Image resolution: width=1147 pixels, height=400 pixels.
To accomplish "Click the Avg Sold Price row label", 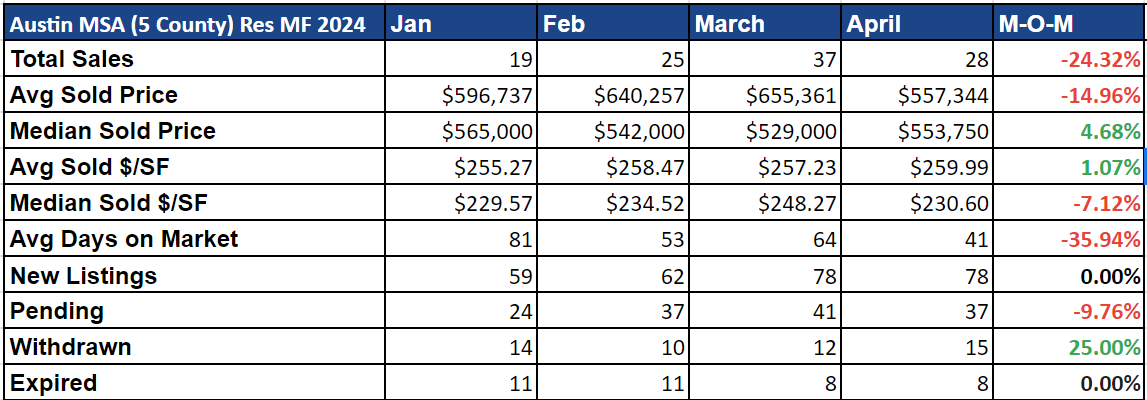I will tap(94, 96).
